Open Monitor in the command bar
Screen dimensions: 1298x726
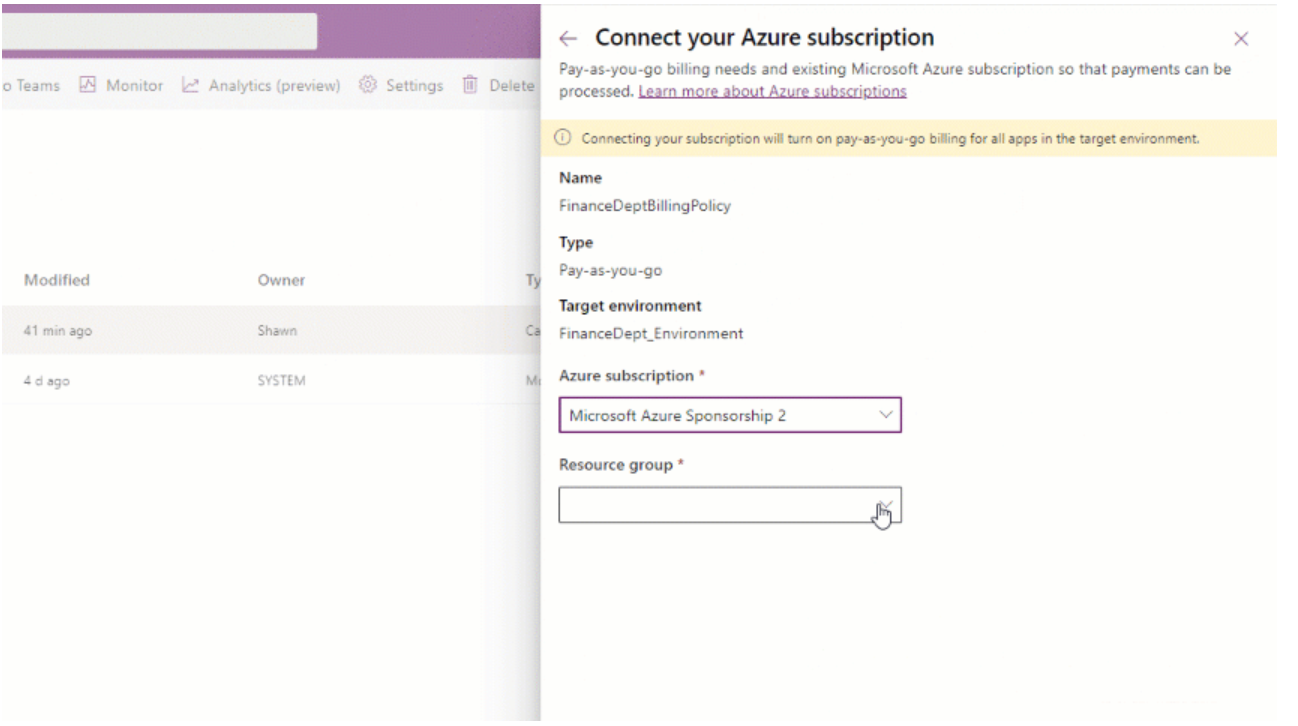(x=121, y=86)
